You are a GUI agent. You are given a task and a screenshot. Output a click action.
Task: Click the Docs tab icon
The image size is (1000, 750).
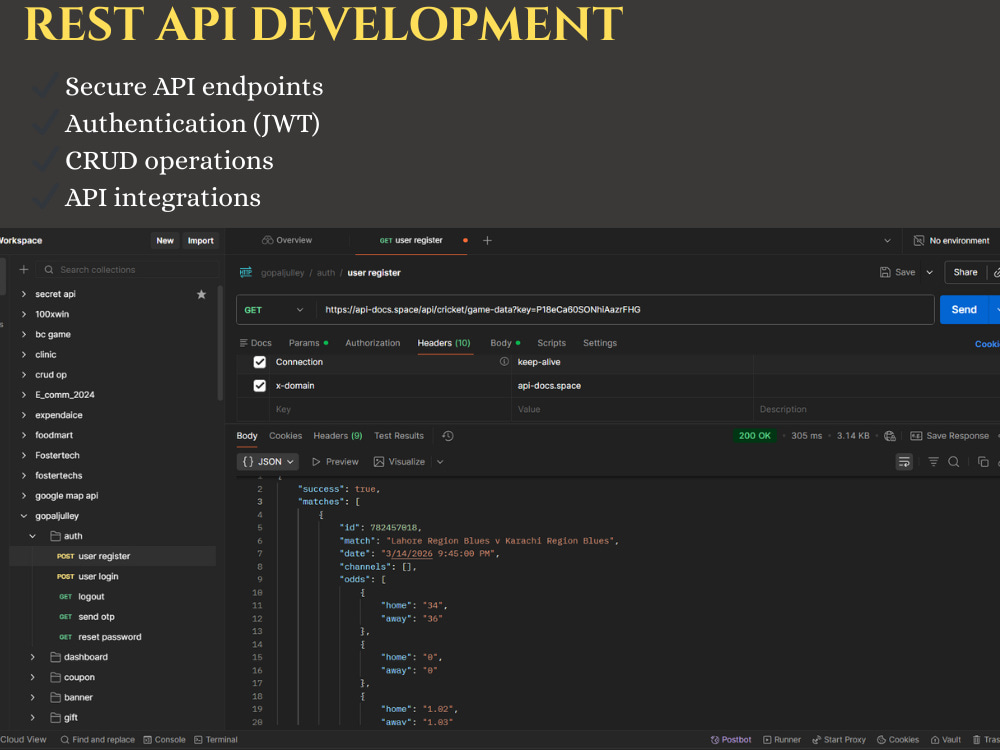click(244, 343)
